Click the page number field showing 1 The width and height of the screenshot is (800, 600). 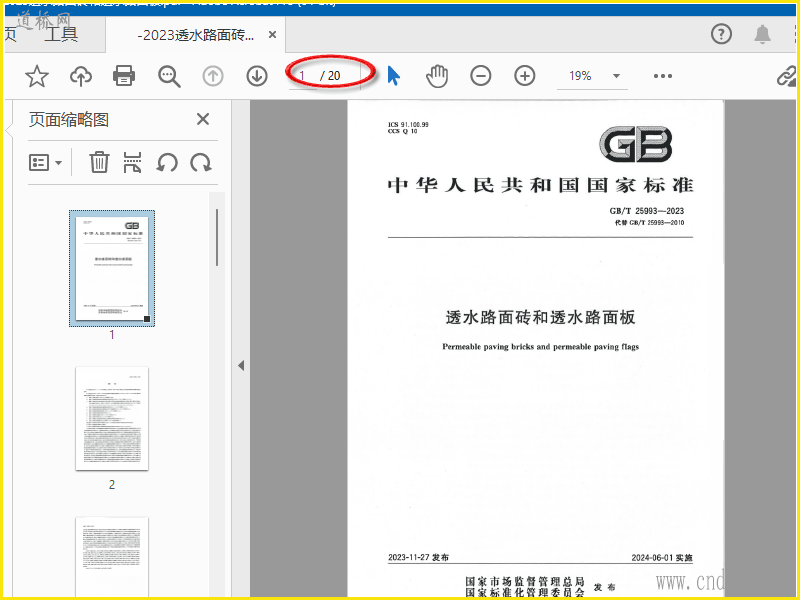coord(303,76)
